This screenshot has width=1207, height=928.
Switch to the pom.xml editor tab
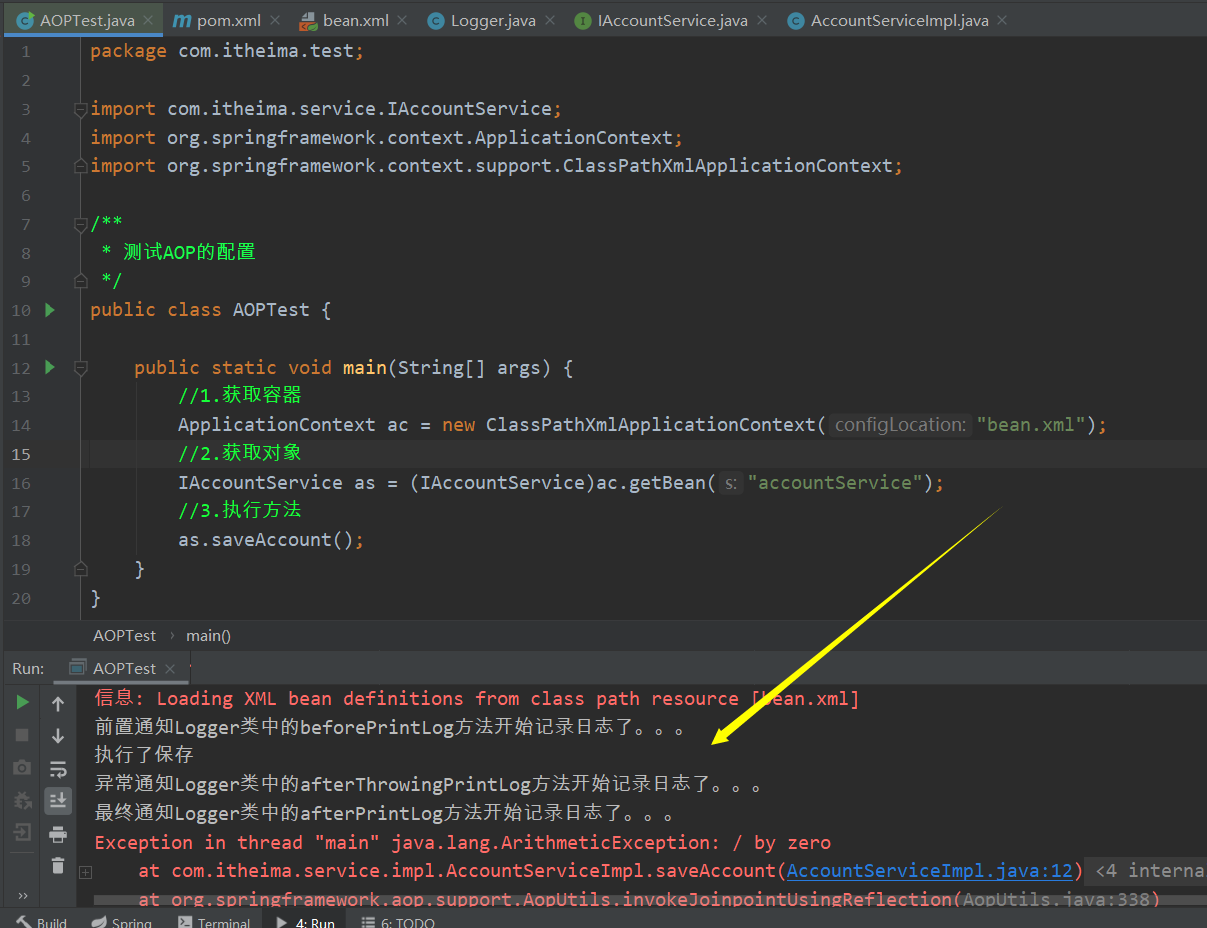(229, 20)
